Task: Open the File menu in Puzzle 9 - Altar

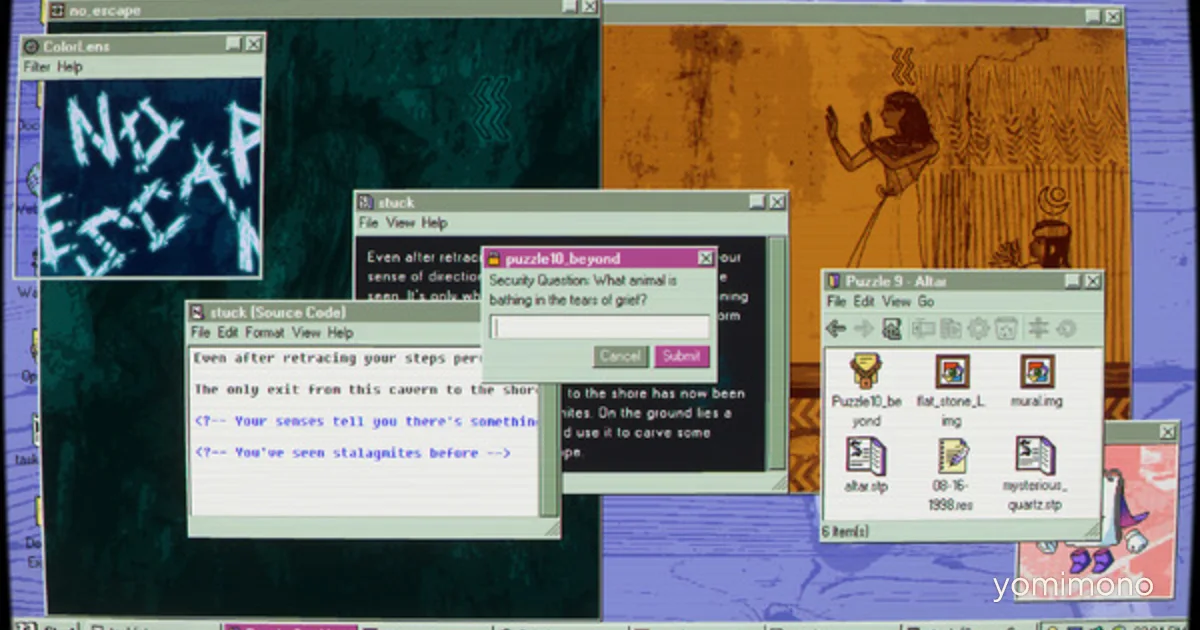Action: point(837,301)
